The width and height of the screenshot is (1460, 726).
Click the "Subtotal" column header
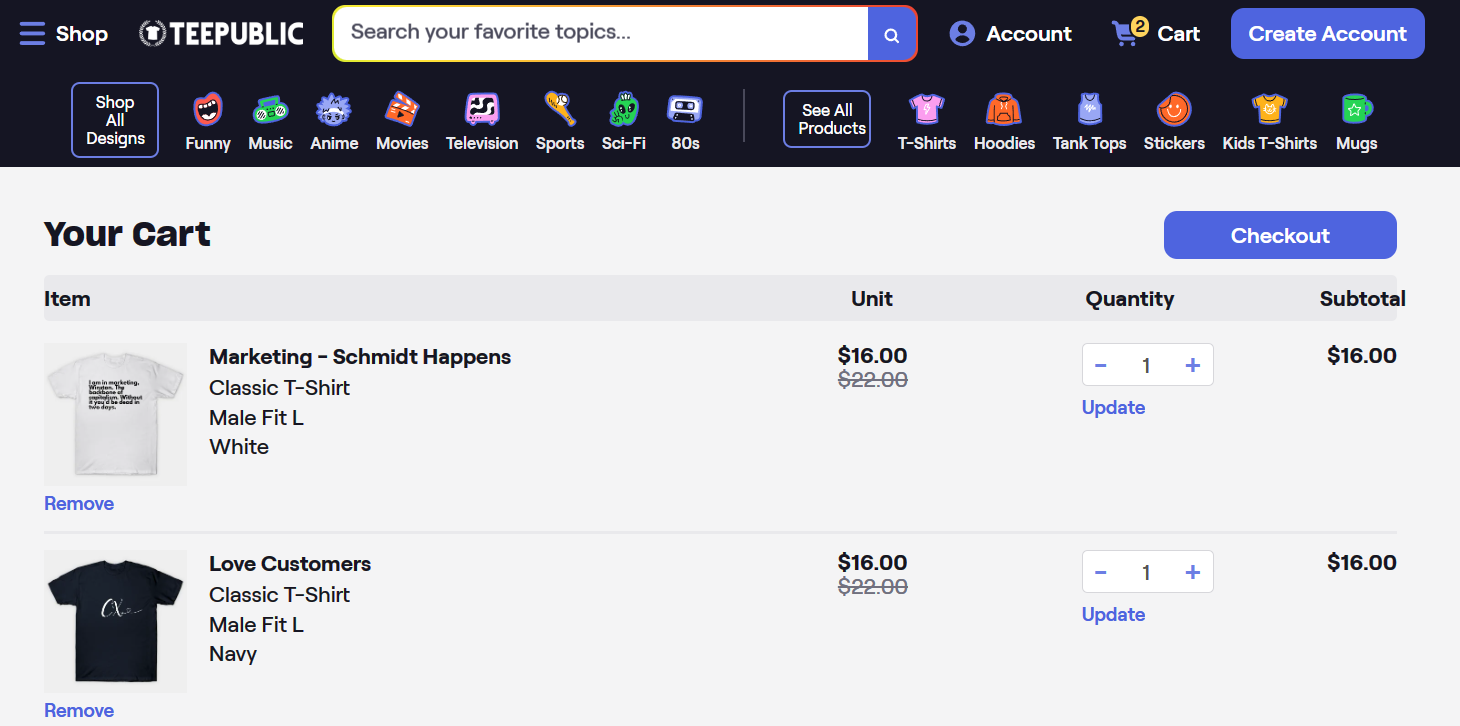tap(1362, 299)
